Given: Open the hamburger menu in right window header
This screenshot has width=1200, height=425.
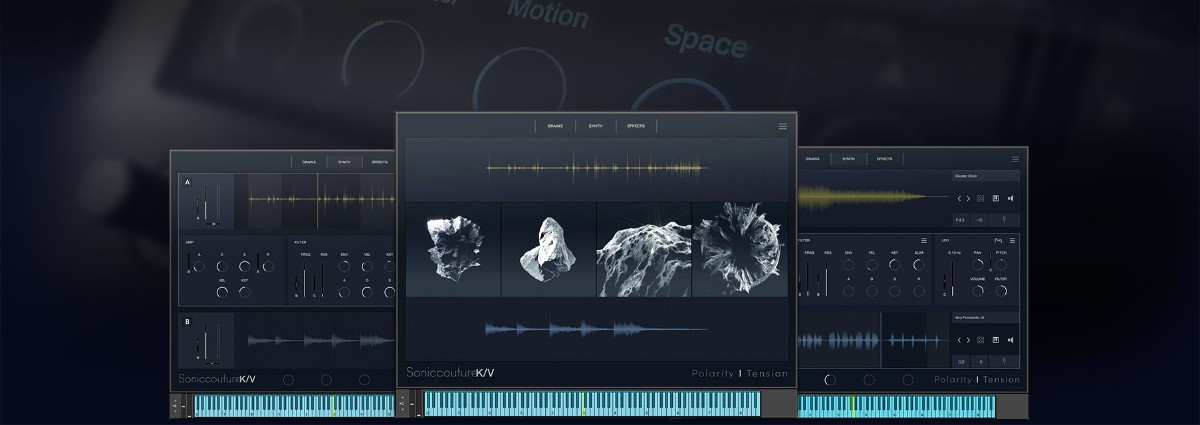Looking at the screenshot, I should click(1015, 159).
